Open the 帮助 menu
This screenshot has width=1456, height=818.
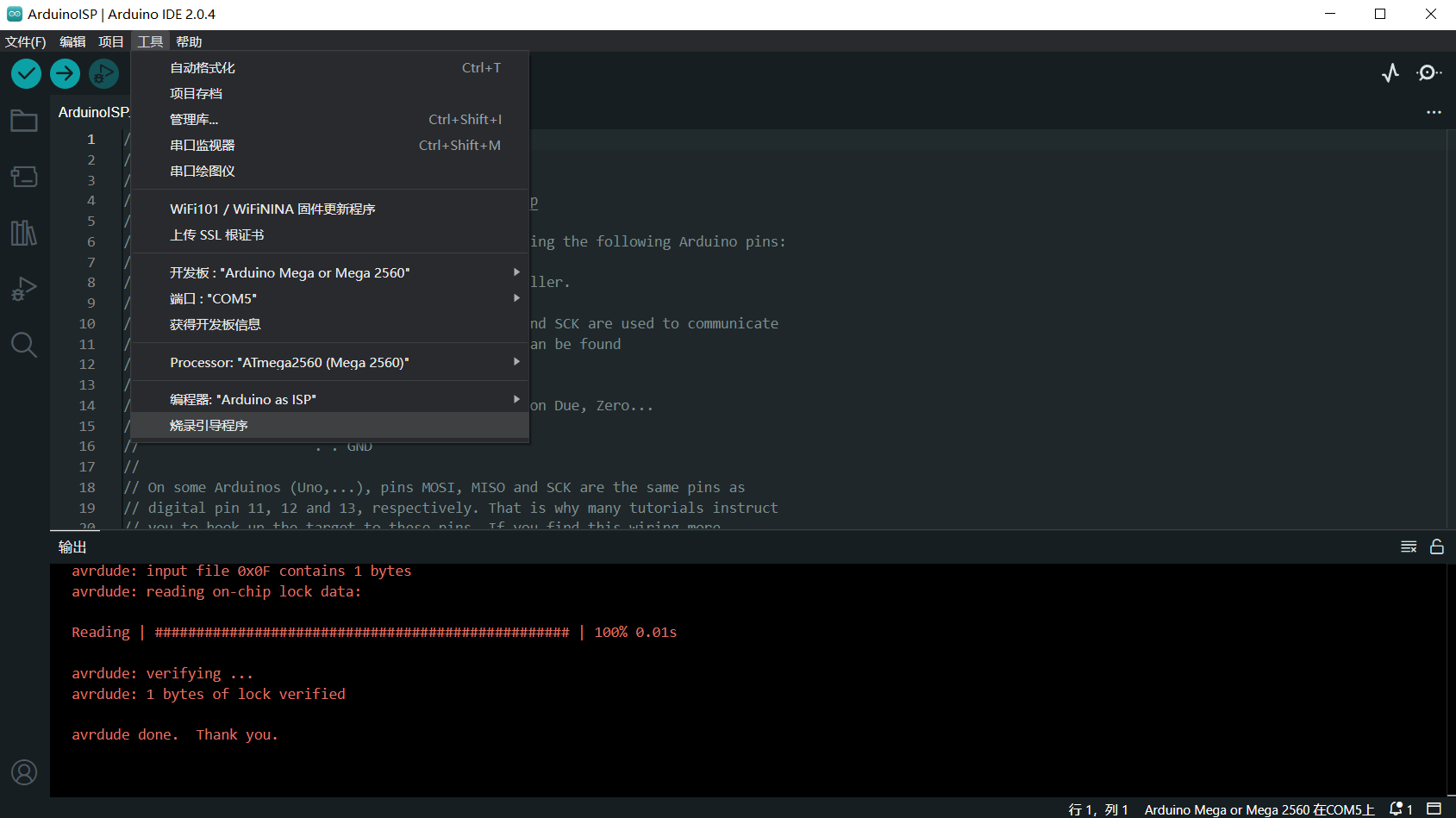[x=189, y=41]
